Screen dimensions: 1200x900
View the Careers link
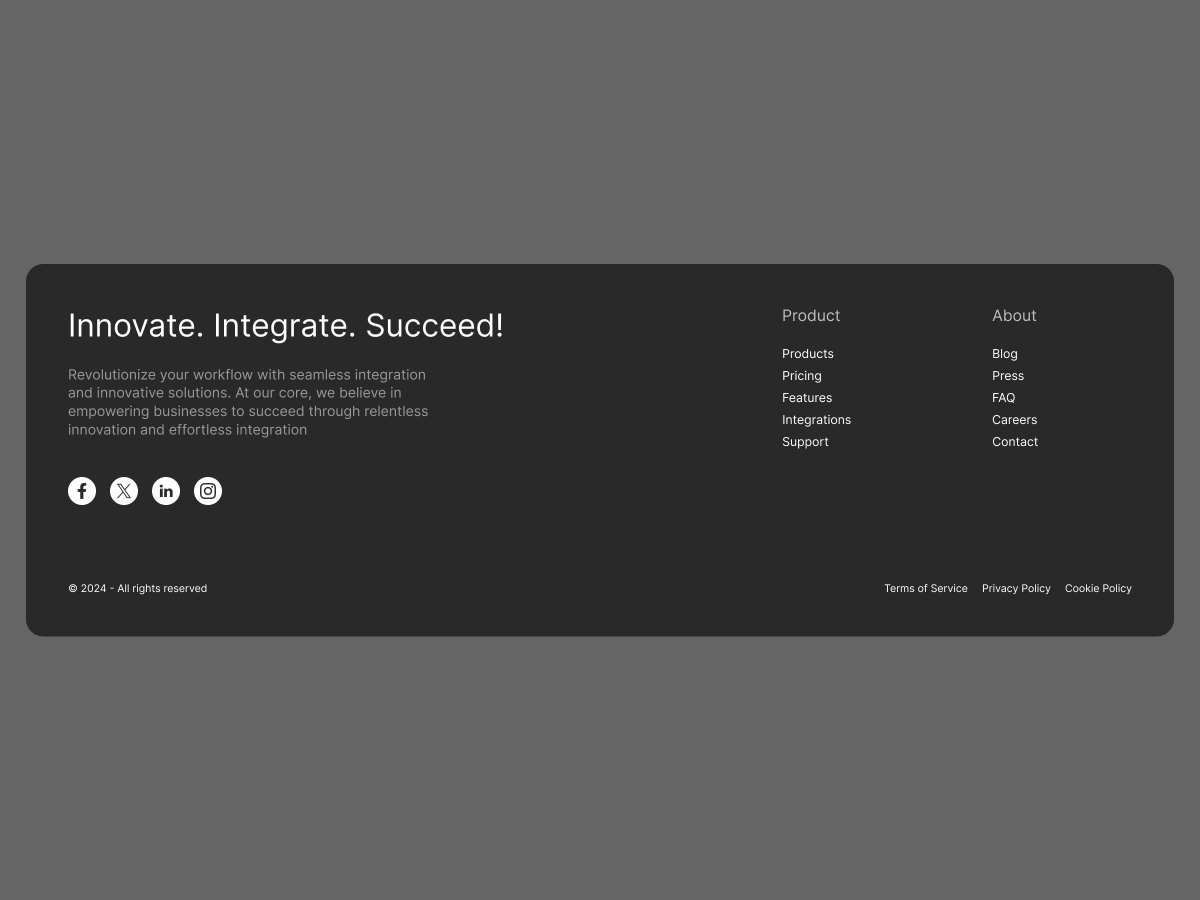[1014, 420]
